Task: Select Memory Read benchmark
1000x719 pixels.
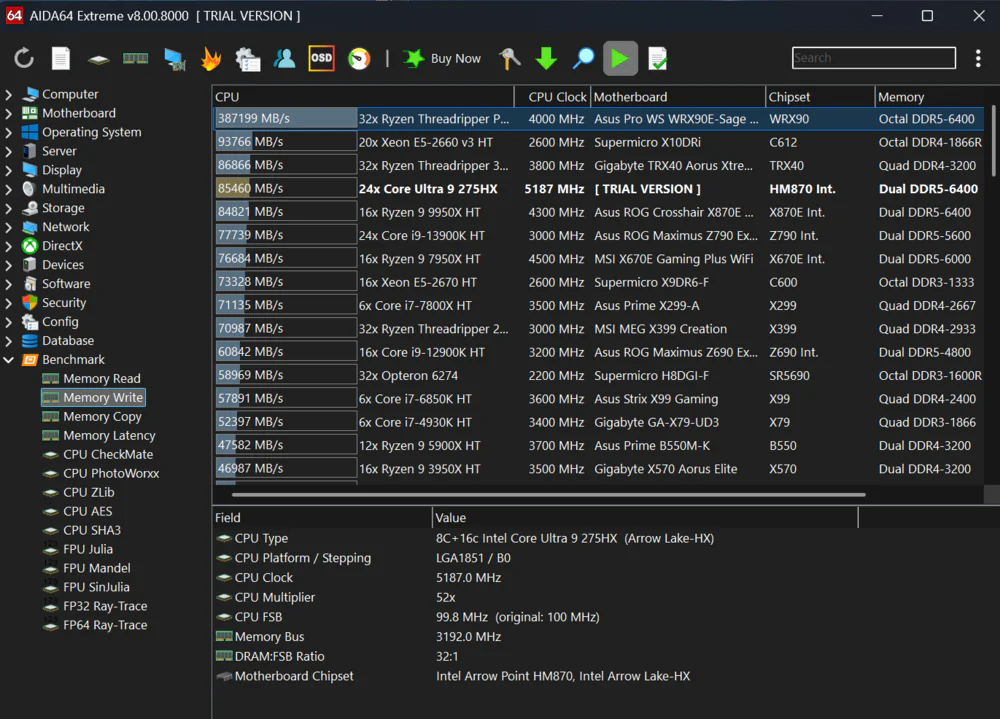Action: [x=101, y=379]
